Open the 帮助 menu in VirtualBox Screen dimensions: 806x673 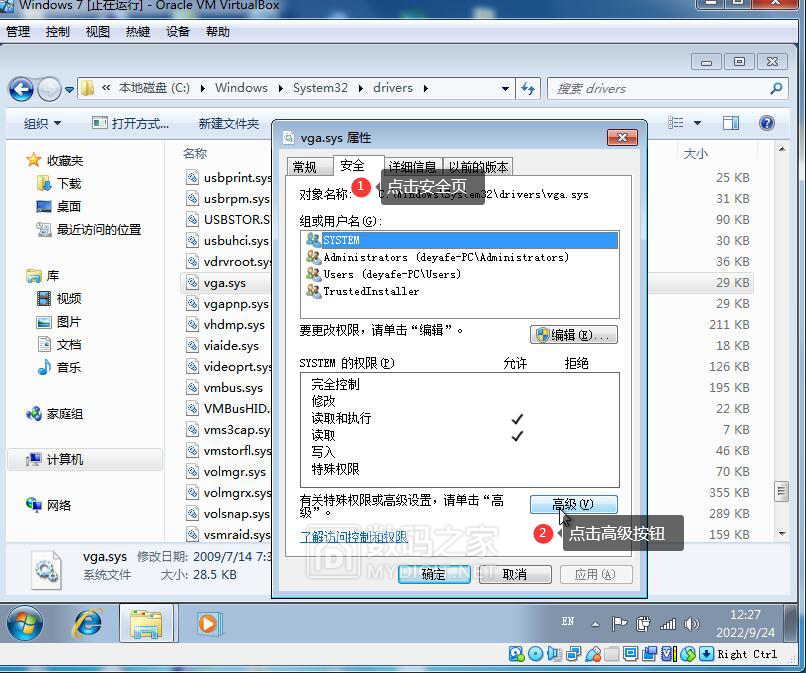tap(218, 32)
